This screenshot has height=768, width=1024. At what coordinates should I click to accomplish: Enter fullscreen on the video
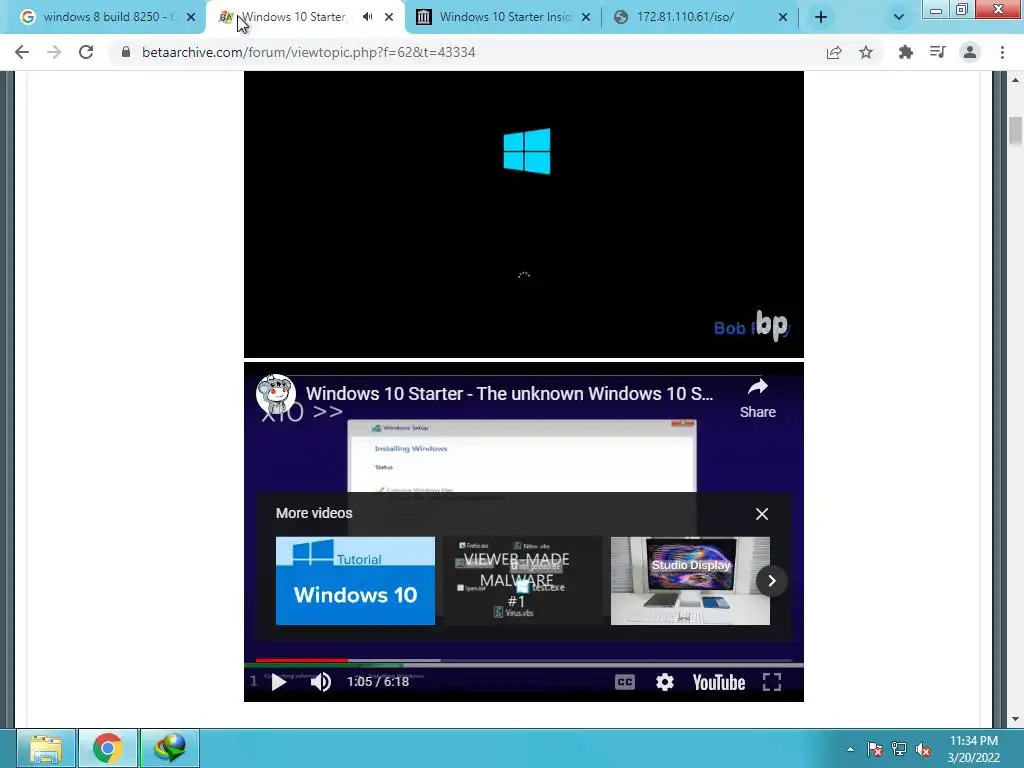[x=772, y=682]
